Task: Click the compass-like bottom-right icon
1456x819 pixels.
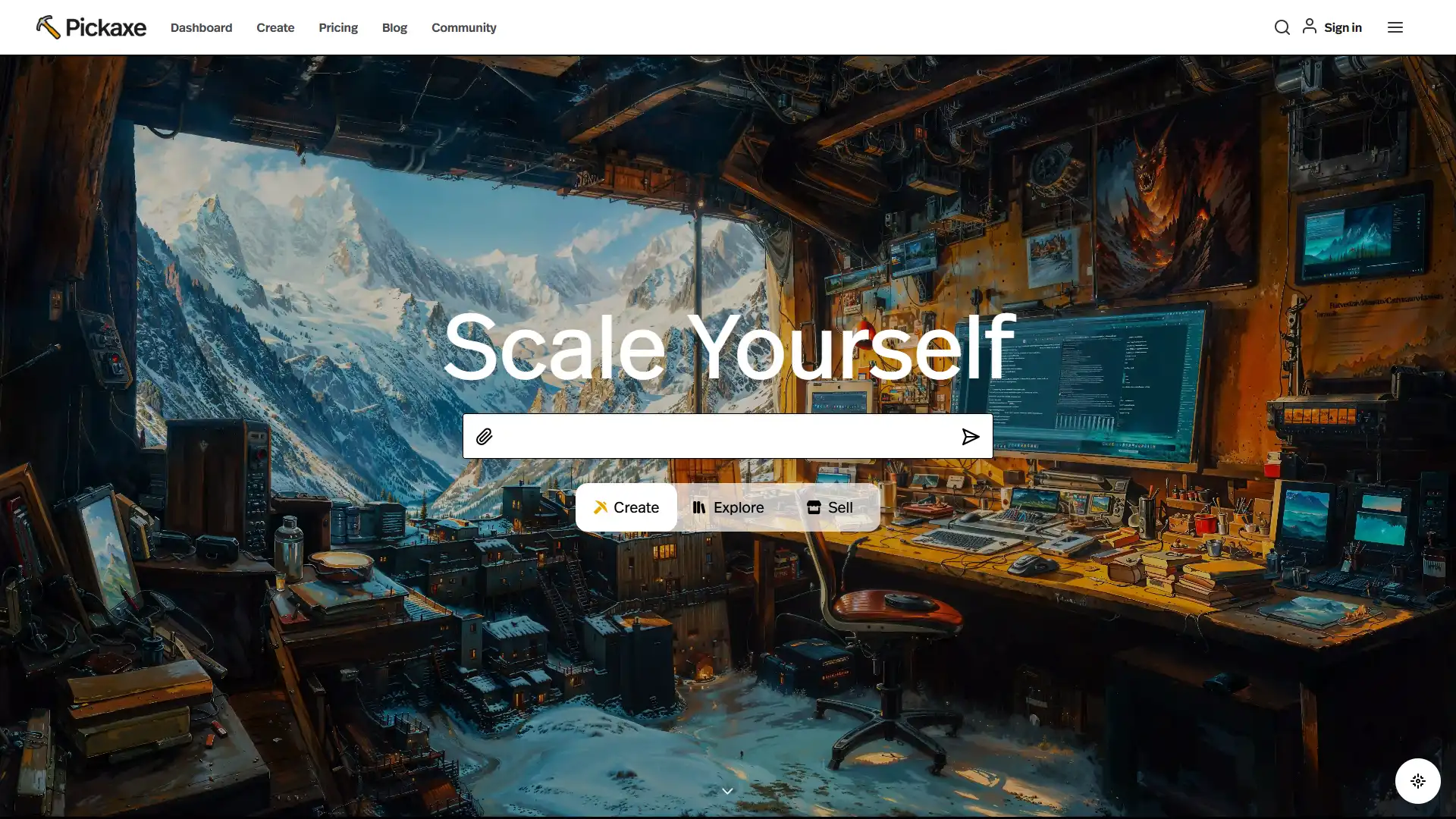Action: pyautogui.click(x=1418, y=781)
